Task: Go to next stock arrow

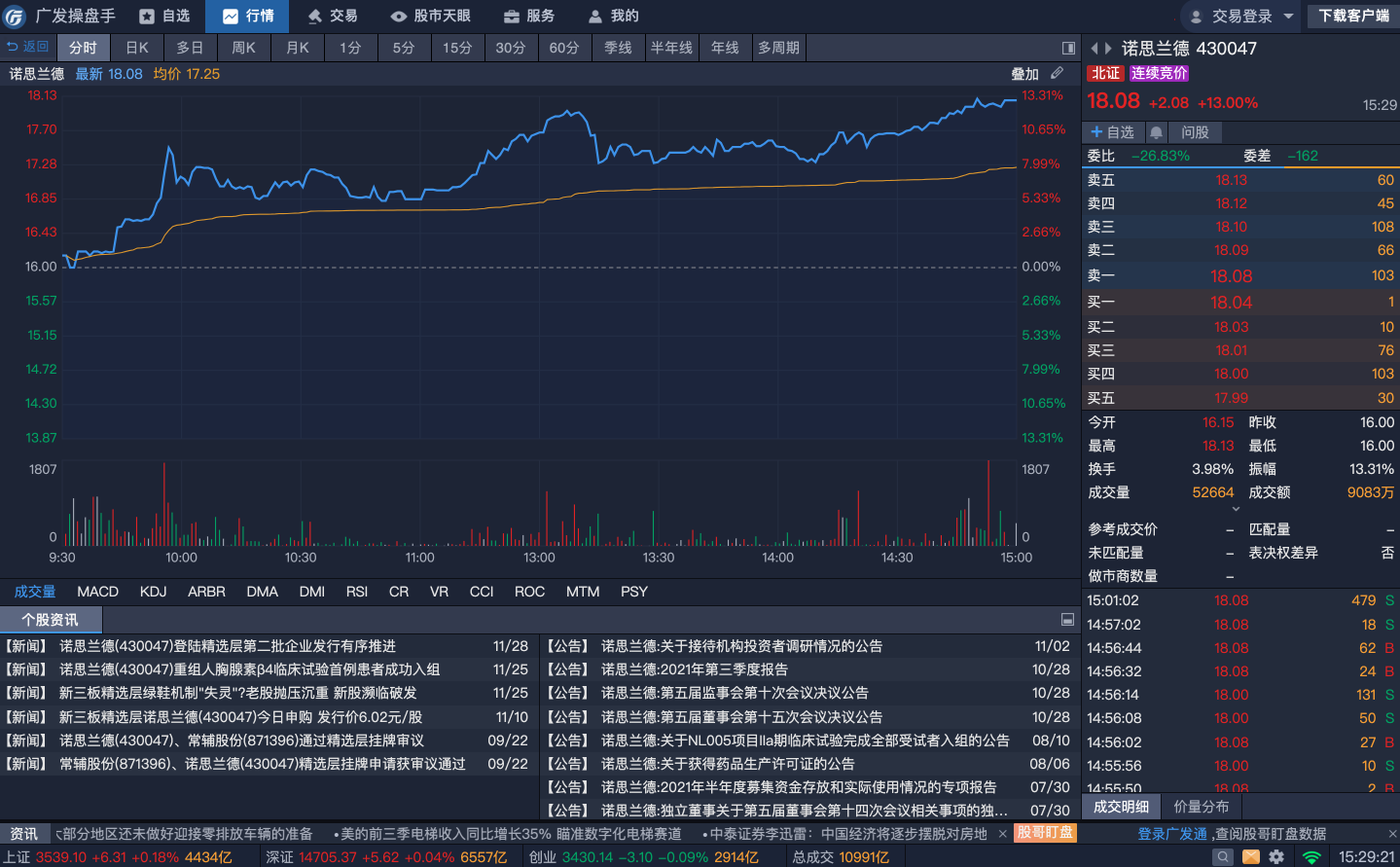Action: point(1108,48)
